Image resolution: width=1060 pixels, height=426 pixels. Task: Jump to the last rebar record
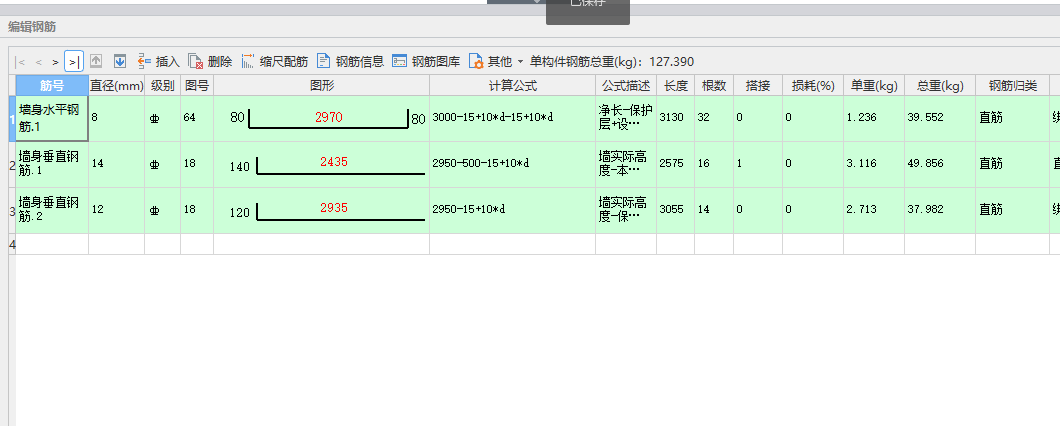(74, 62)
